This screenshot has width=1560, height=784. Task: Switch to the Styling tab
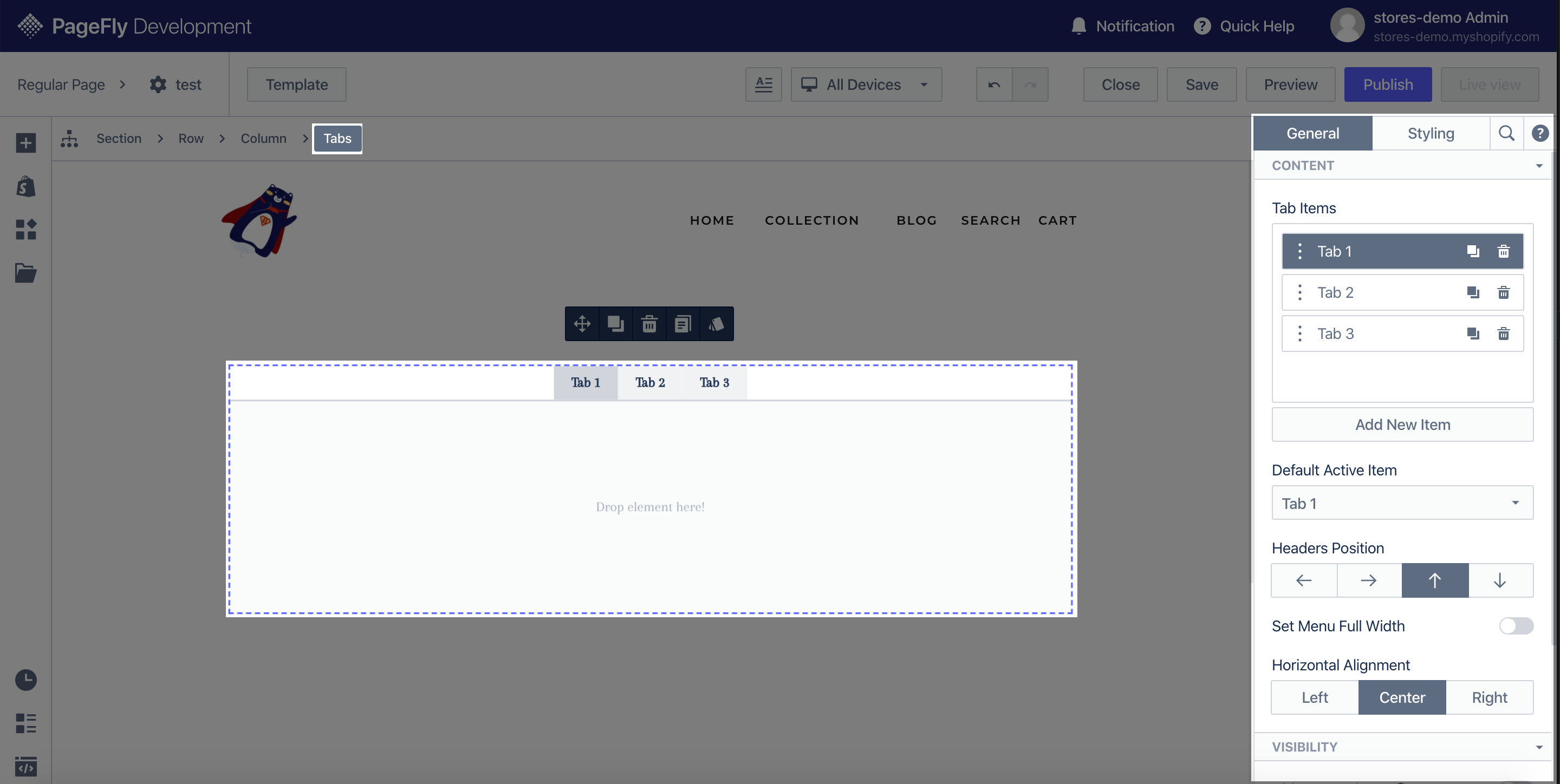pos(1431,133)
